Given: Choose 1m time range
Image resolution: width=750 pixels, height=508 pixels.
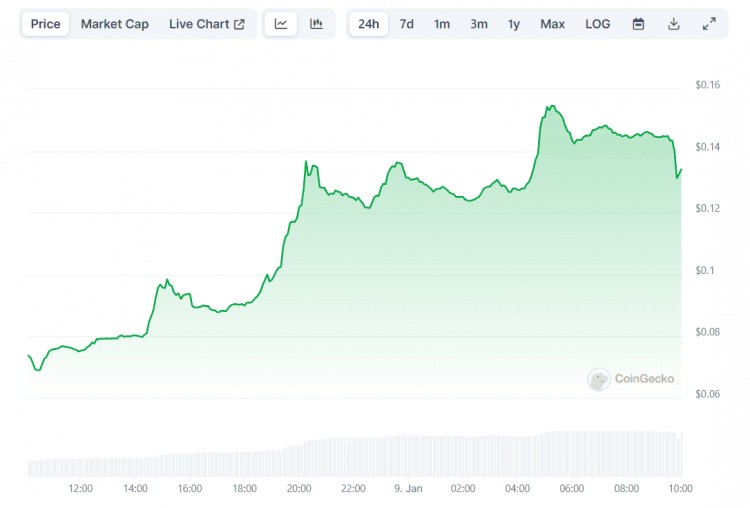Looking at the screenshot, I should 442,24.
